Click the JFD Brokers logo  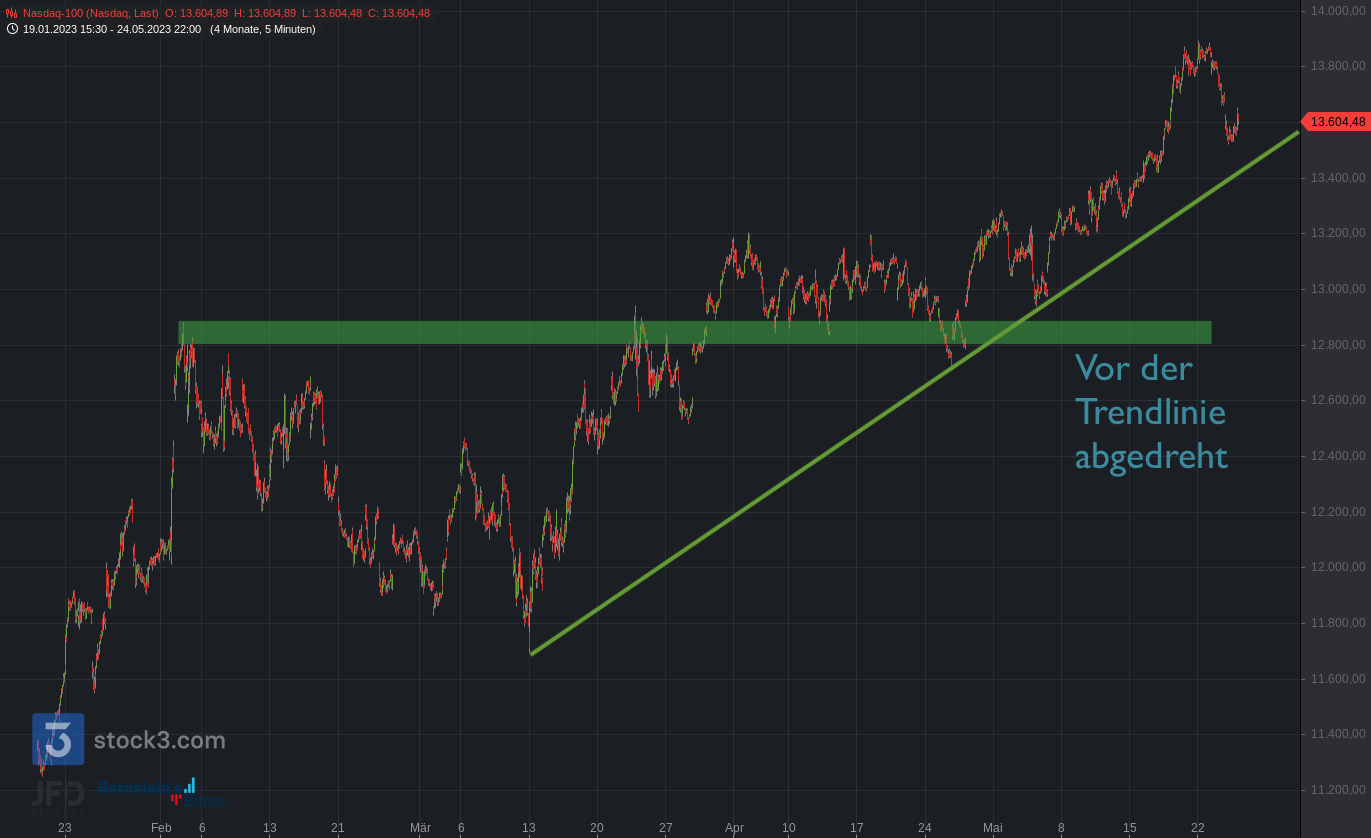click(58, 795)
